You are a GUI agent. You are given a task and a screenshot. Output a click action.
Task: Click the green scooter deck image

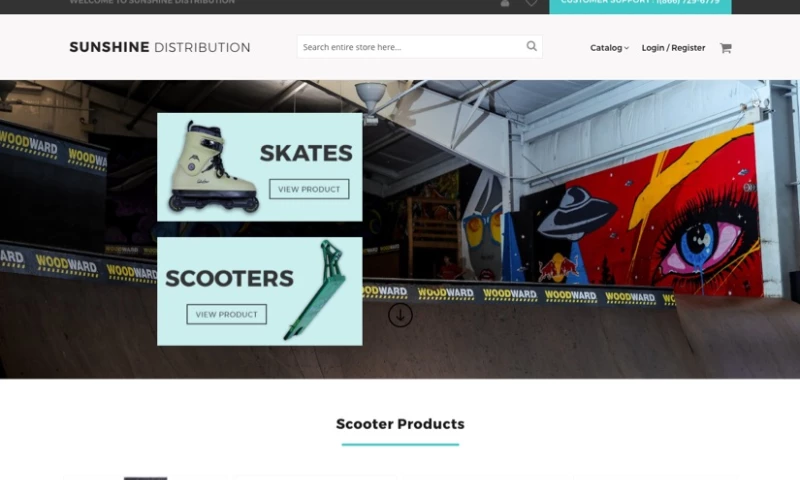point(315,290)
